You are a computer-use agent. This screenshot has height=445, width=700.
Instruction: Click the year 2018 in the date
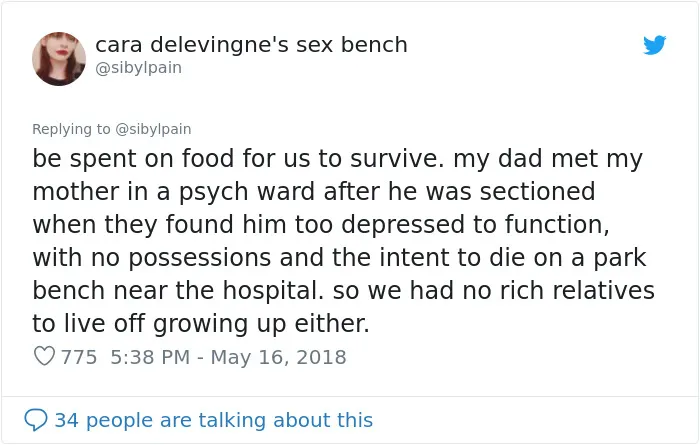pyautogui.click(x=321, y=357)
